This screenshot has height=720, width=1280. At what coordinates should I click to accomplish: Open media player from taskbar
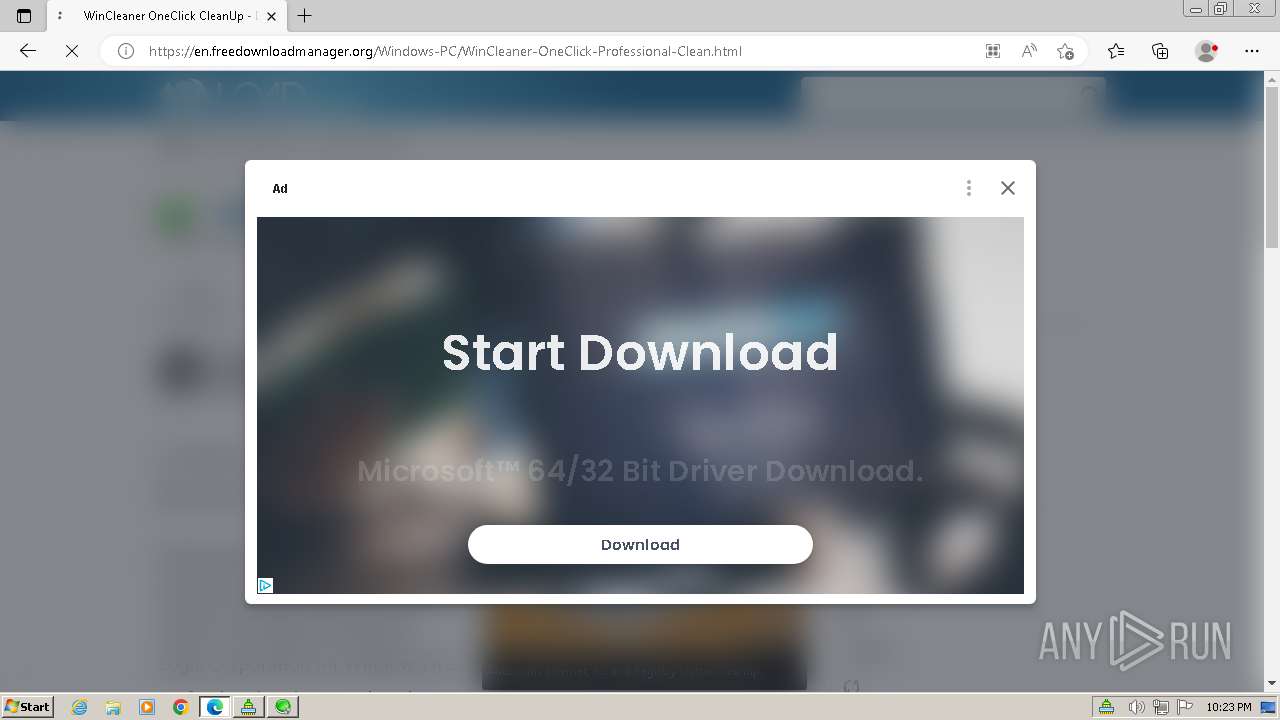click(147, 707)
